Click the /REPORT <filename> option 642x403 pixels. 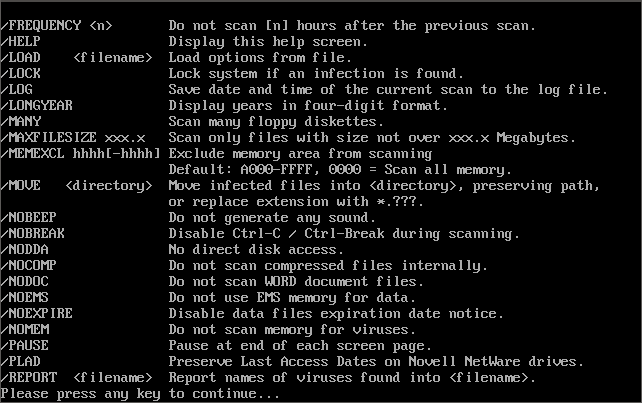[76, 377]
